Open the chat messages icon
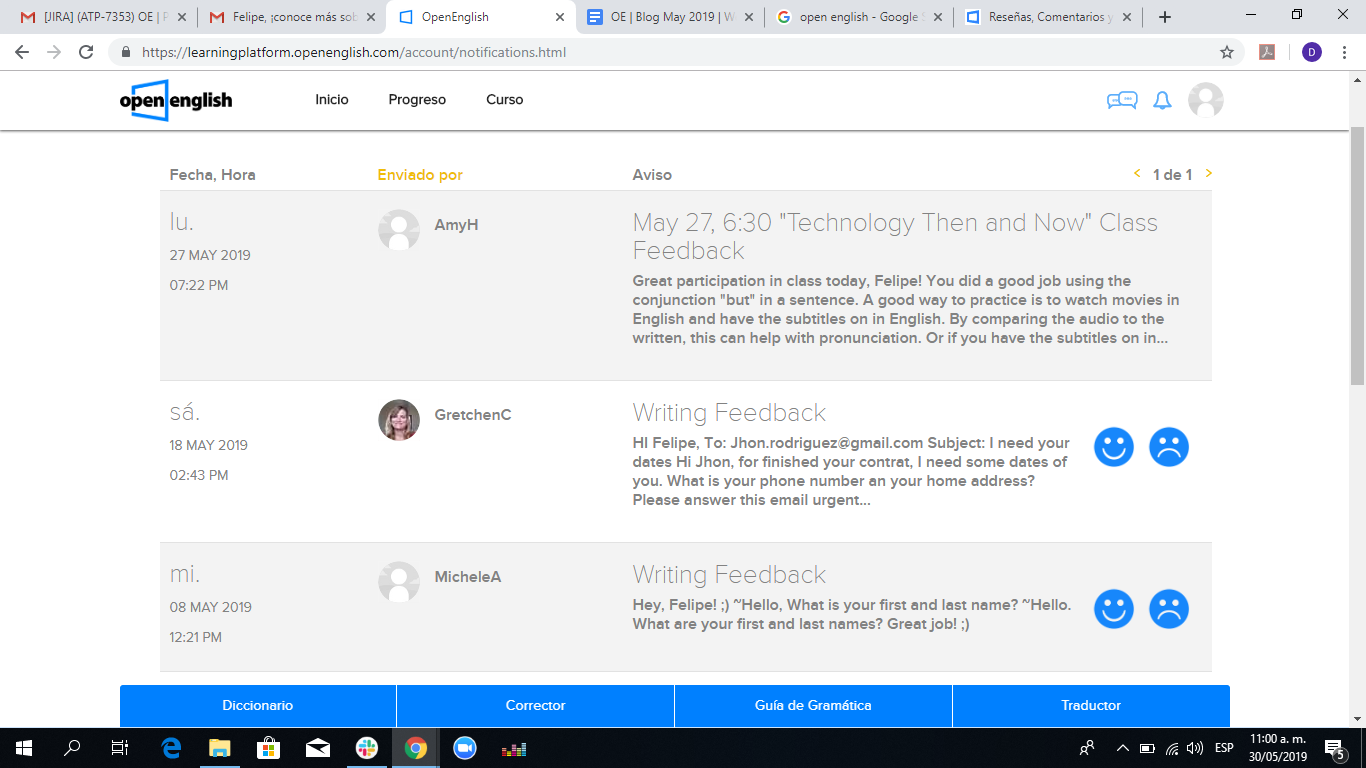 (1122, 100)
